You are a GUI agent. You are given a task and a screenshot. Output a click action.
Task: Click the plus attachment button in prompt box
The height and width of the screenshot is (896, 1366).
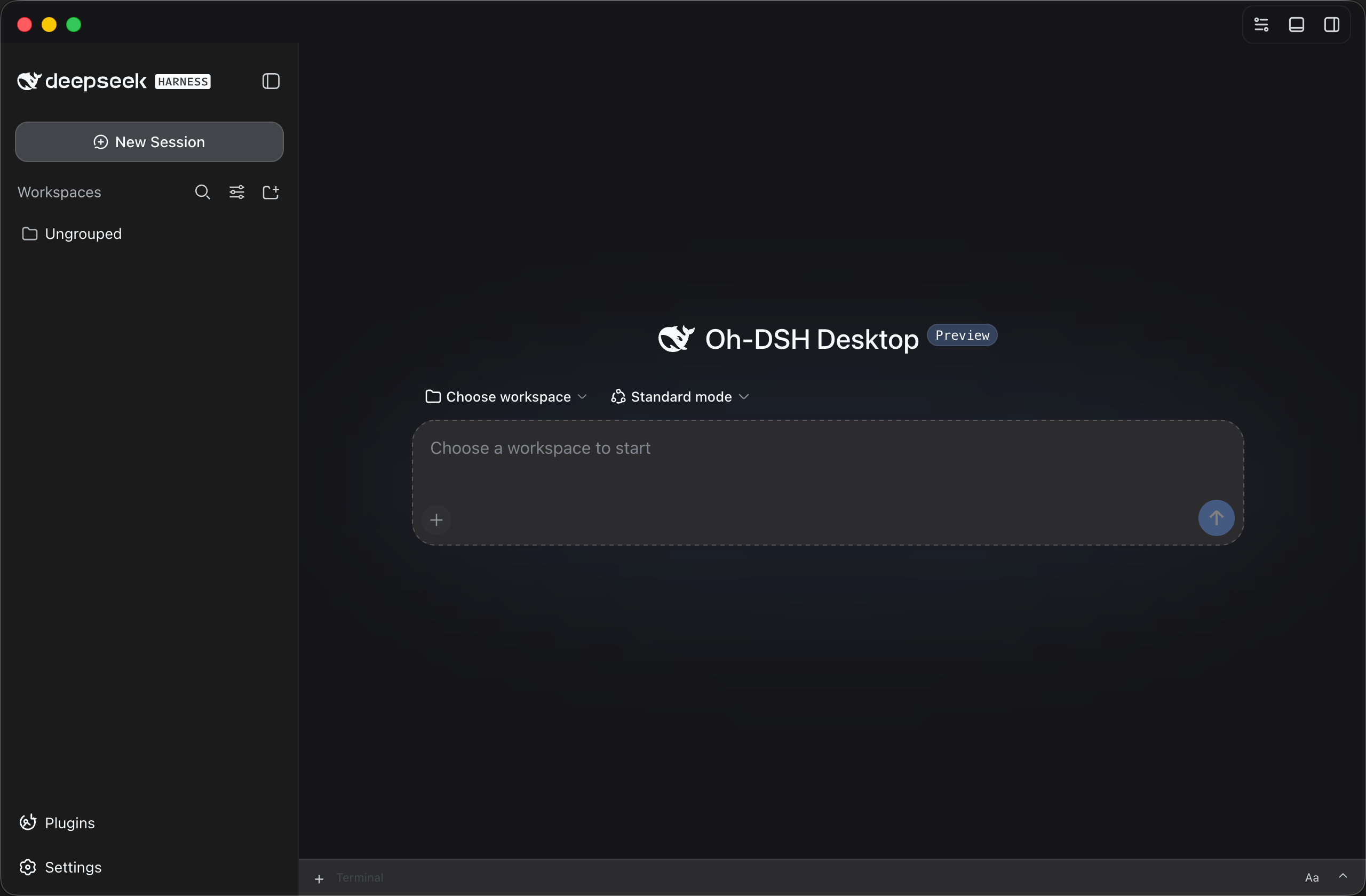click(436, 519)
